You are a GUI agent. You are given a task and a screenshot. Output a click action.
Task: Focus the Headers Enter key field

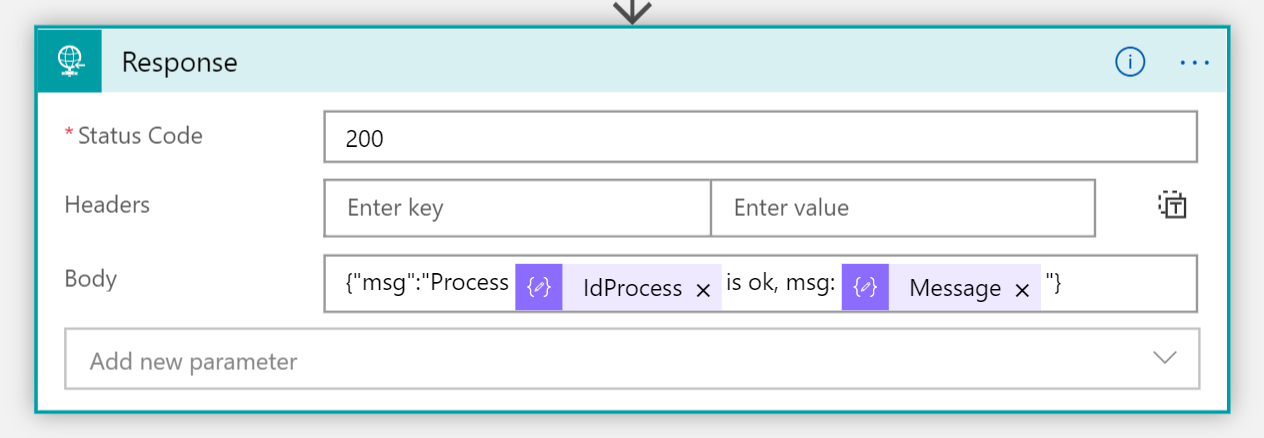click(x=517, y=208)
